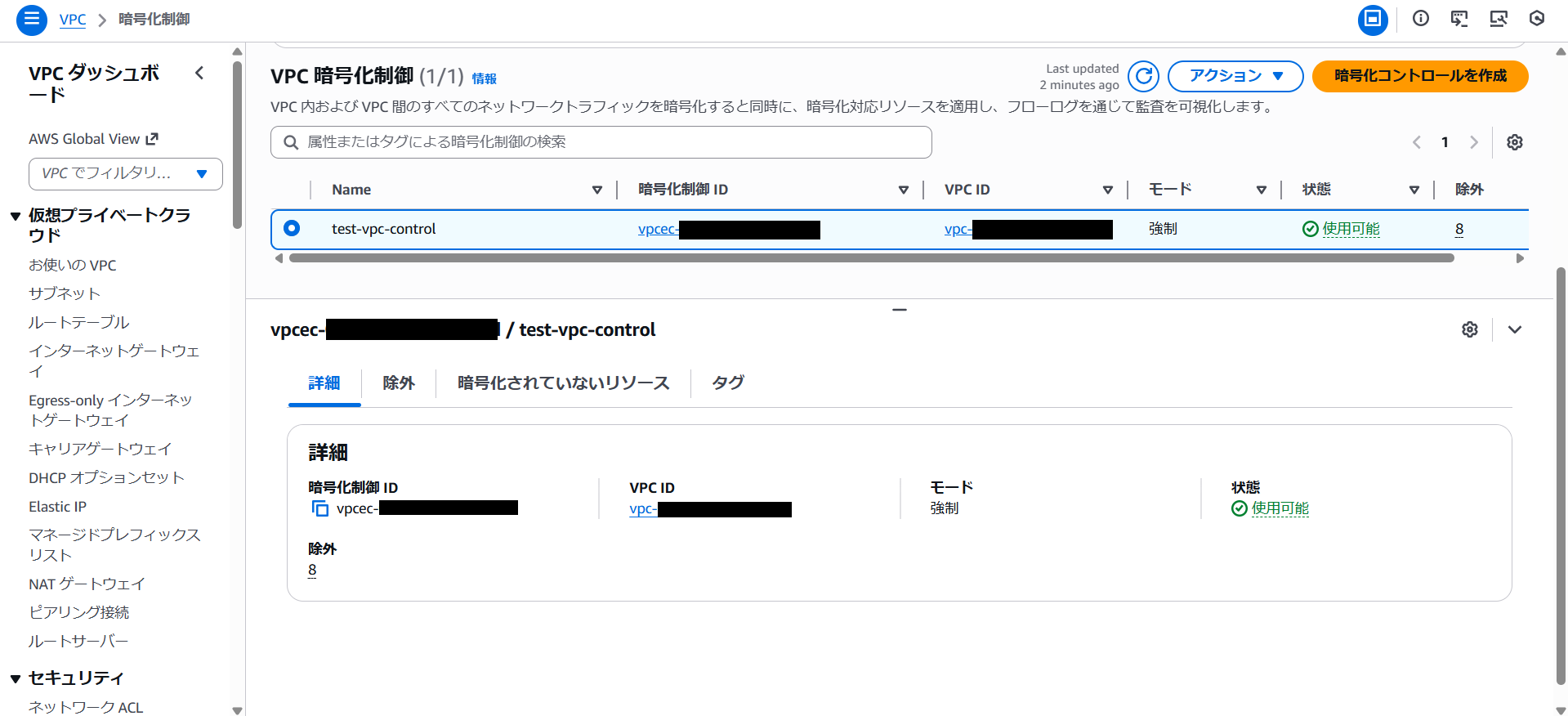Click the page number 1
Image resolution: width=1568 pixels, height=716 pixels.
(x=1445, y=142)
